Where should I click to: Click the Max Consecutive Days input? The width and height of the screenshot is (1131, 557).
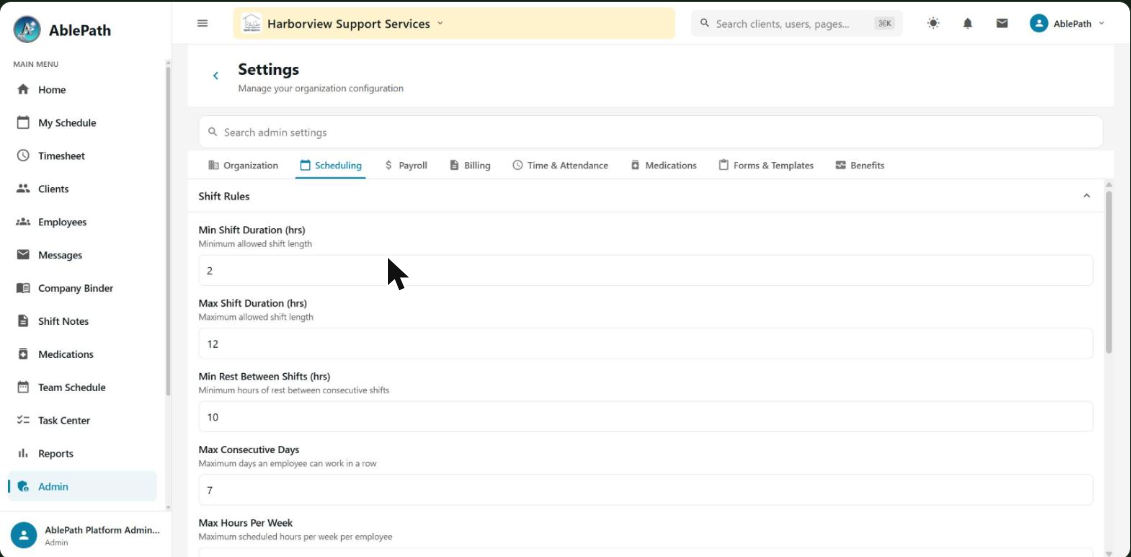click(x=646, y=490)
